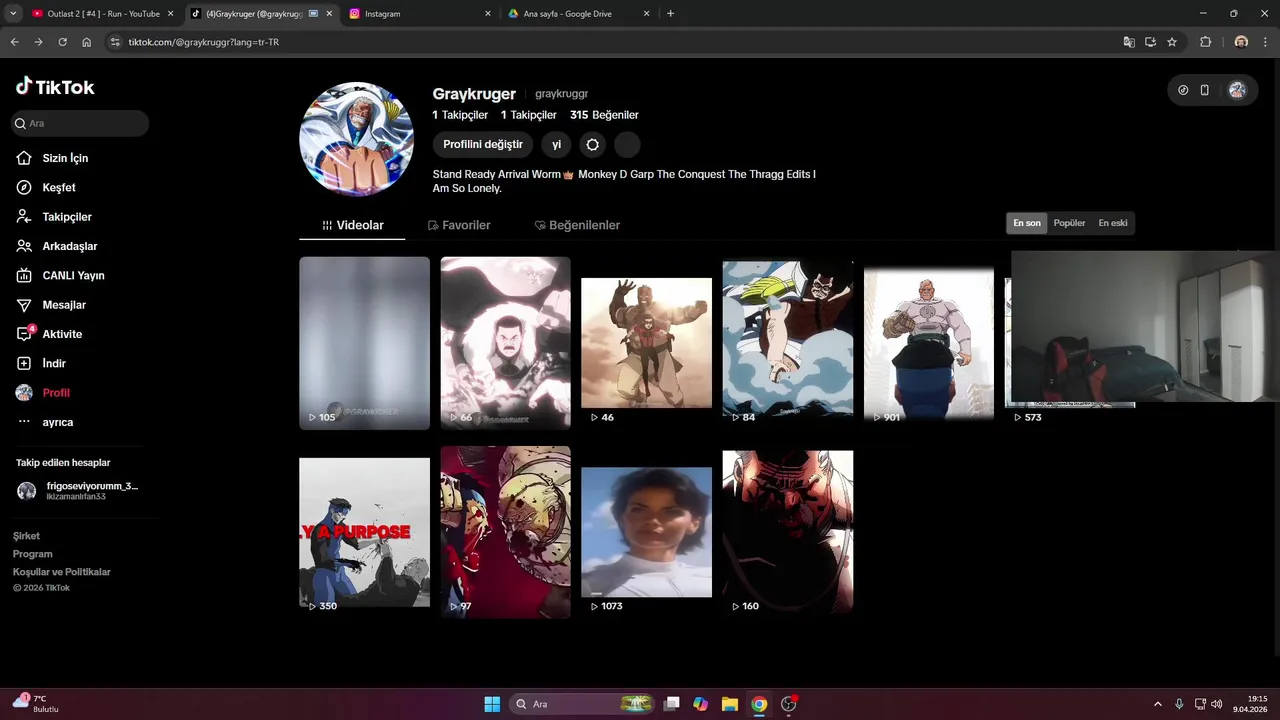Bookmark this page with star icon
1280x720 pixels.
point(1172,42)
